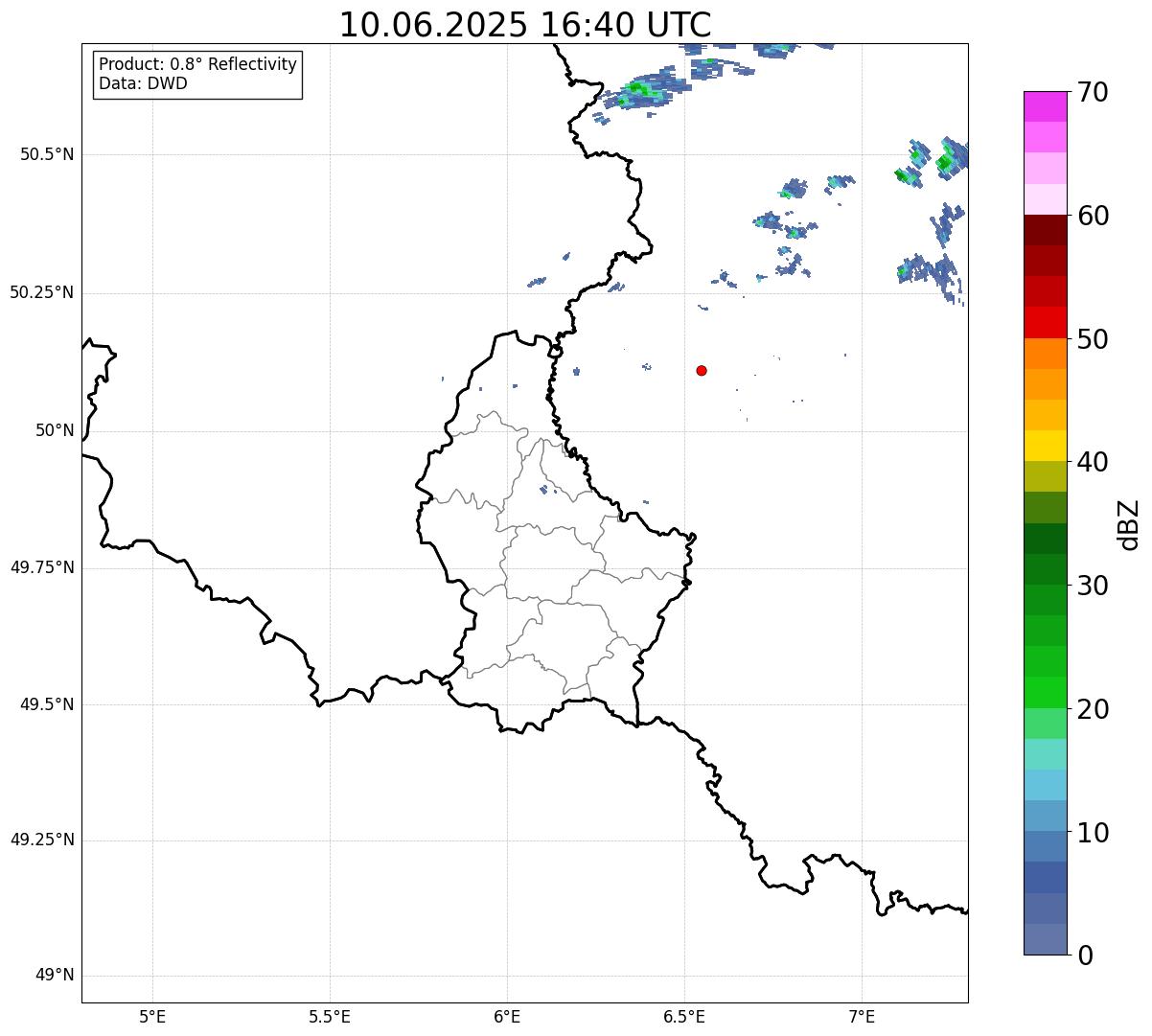
Task: Click the latitude label "50.25°N"
Action: (x=41, y=293)
